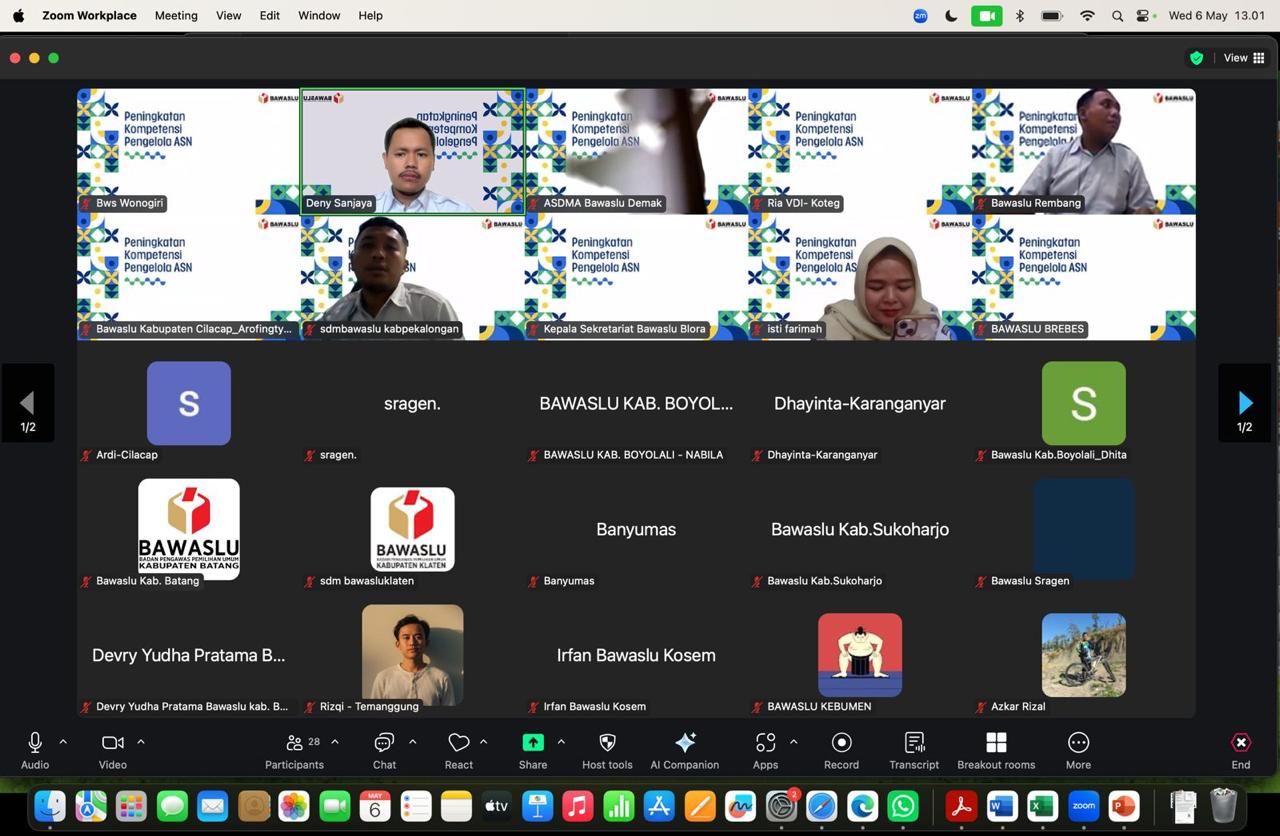
Task: Open the Participants panel
Action: [x=294, y=750]
